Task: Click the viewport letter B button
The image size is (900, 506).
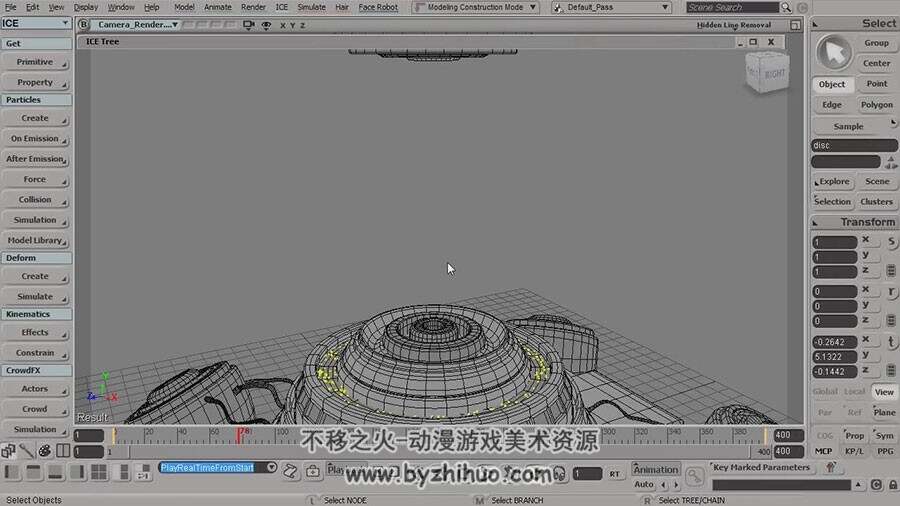Action: [84, 25]
